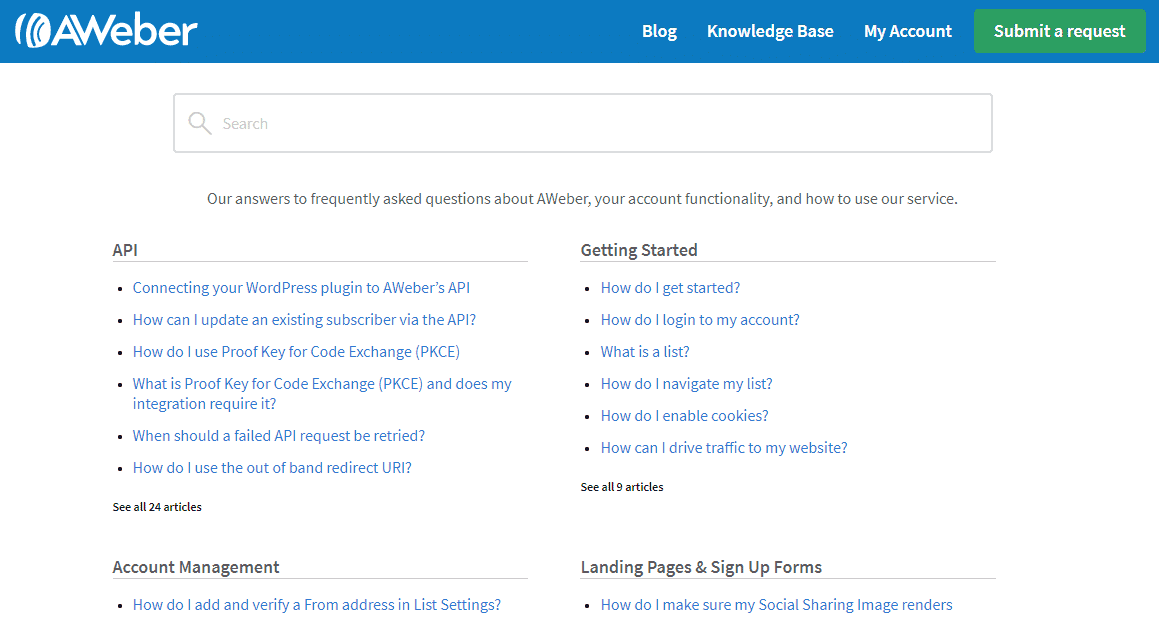
Task: Go to My Account
Action: click(907, 31)
